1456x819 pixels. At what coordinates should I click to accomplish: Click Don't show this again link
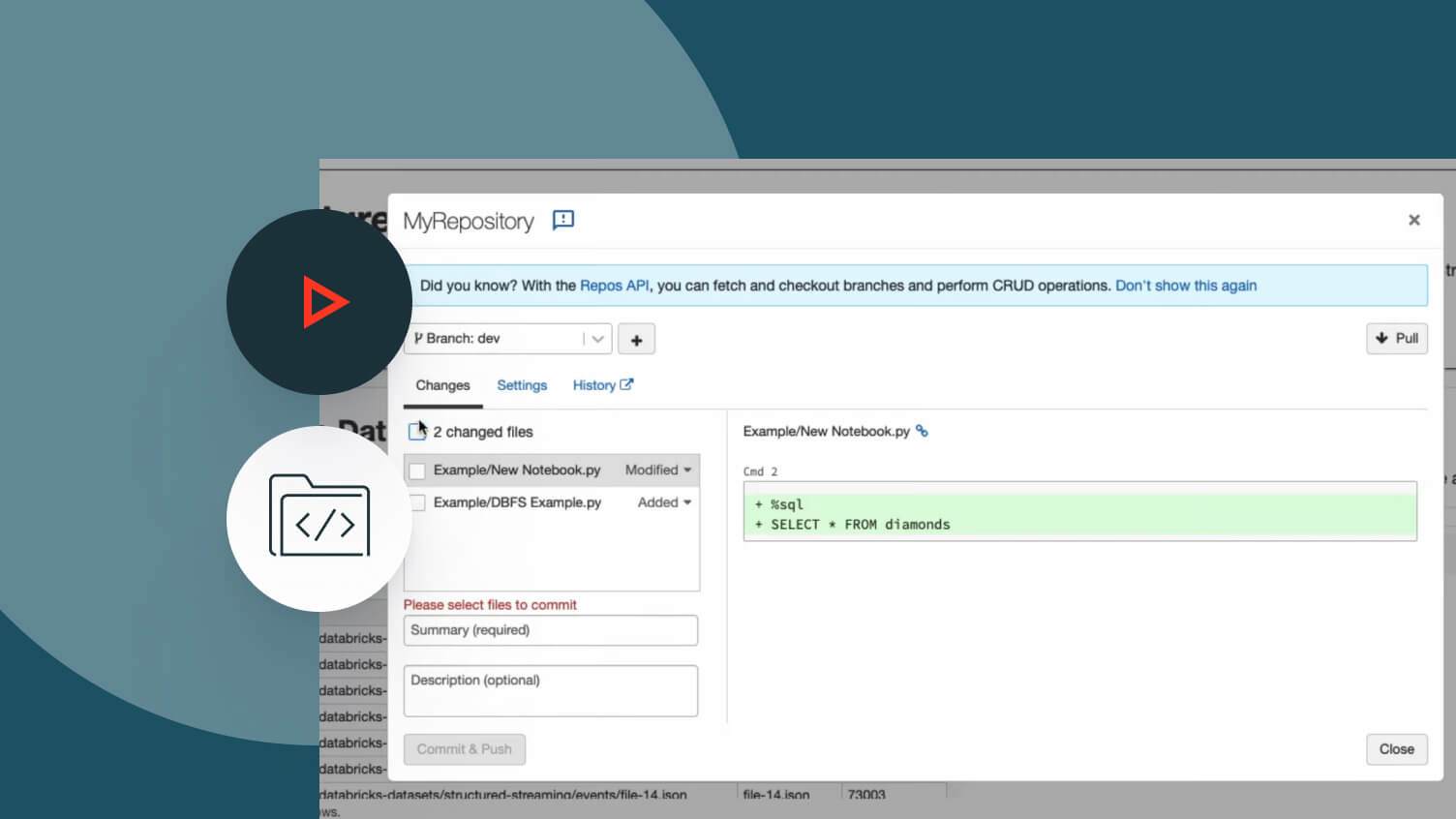[x=1186, y=286]
